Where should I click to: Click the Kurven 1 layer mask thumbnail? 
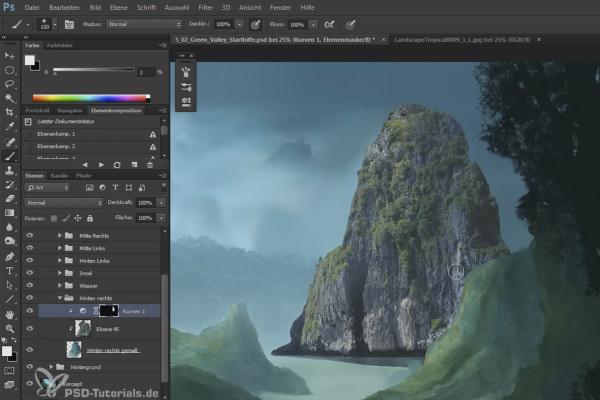(x=109, y=310)
